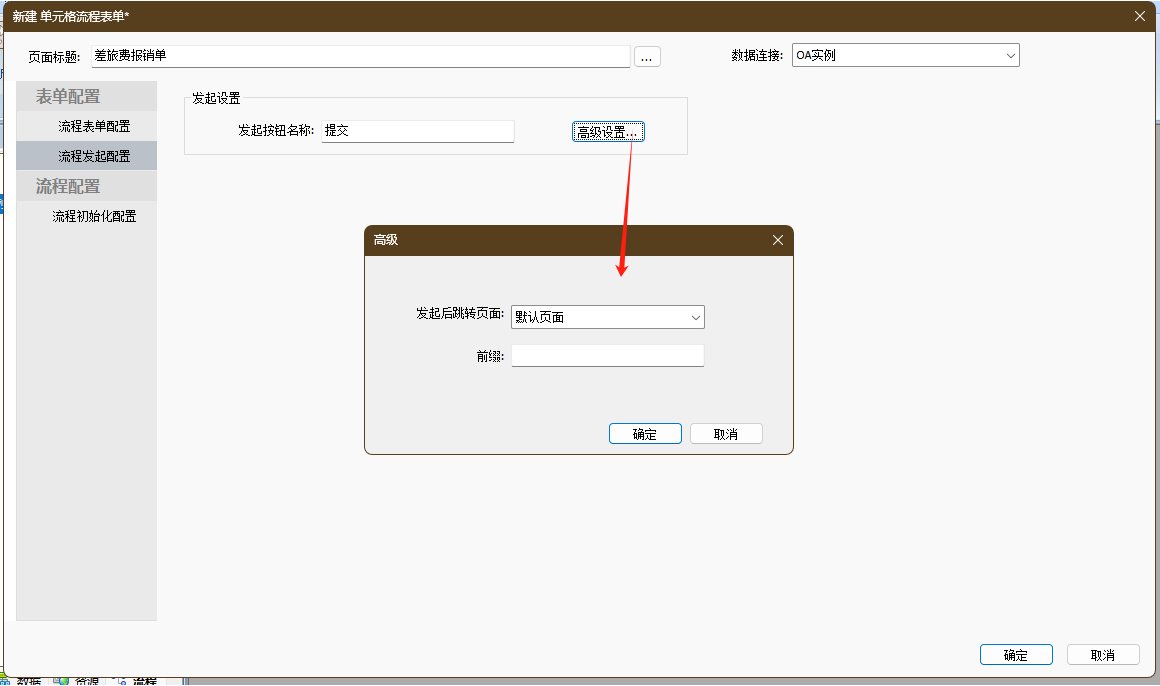Screen dimensions: 1160x686
Task: Click the 表单配置 section header
Action: (68, 97)
